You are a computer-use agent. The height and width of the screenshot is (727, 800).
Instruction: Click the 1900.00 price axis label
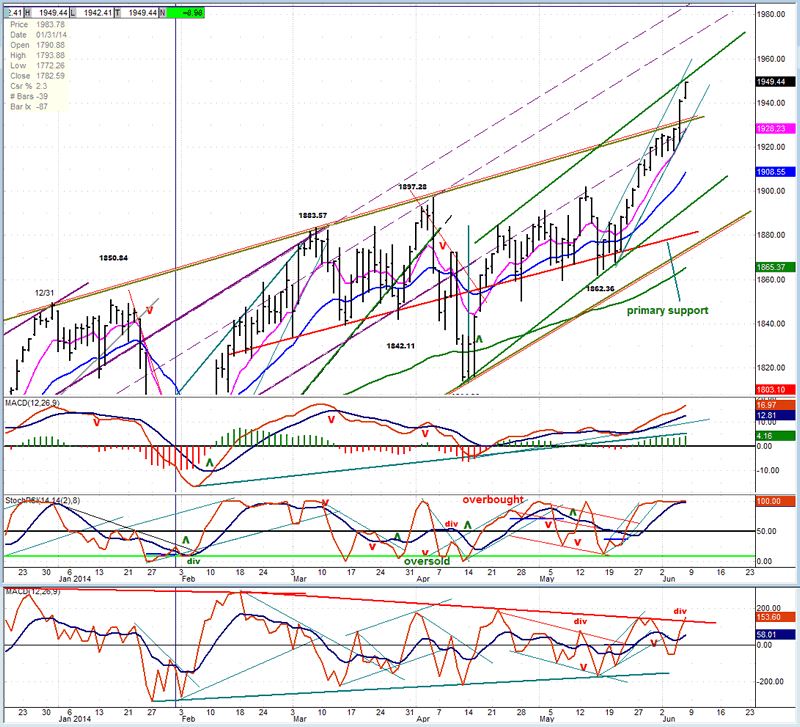coord(770,191)
